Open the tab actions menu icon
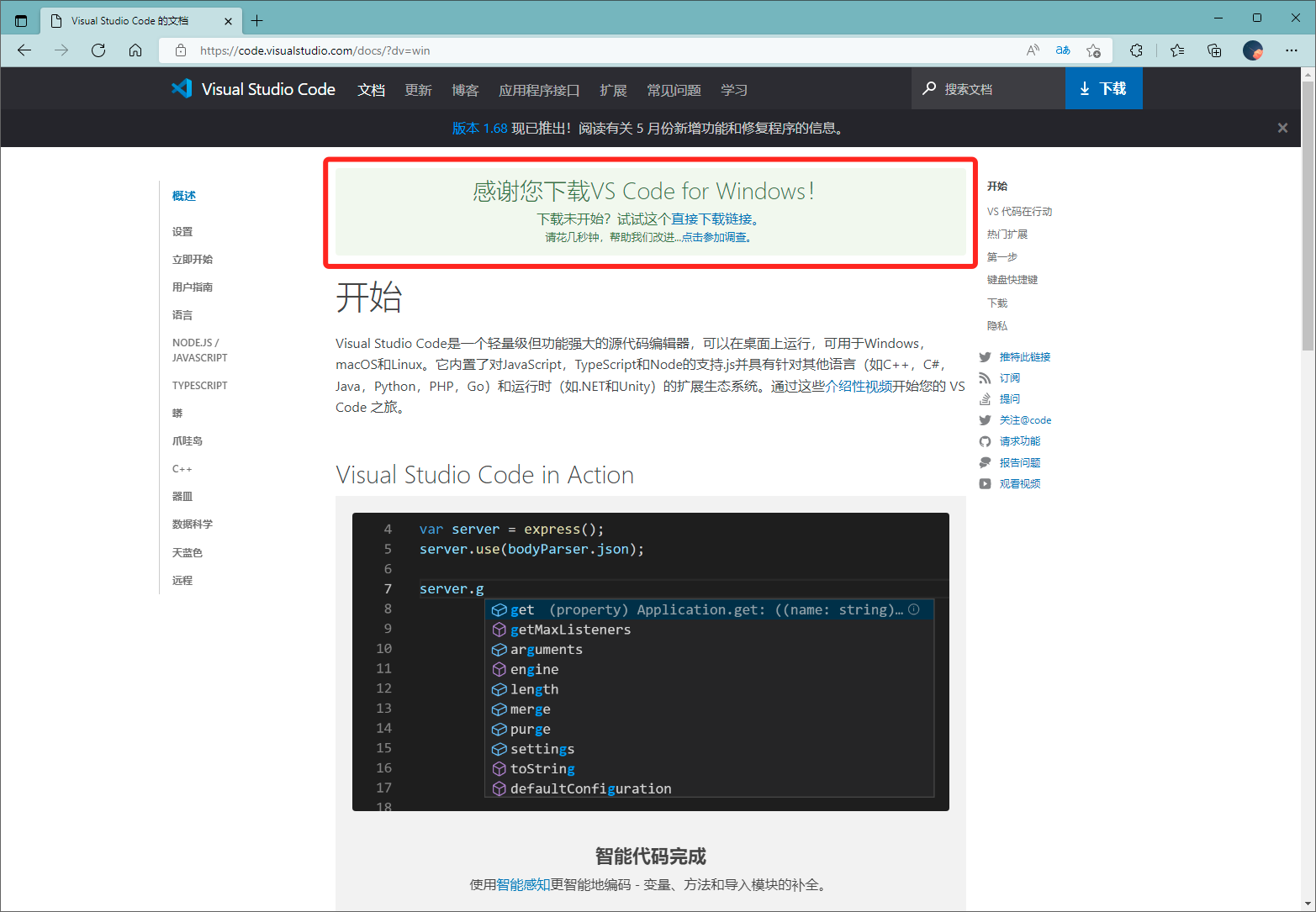Screen dimensions: 1316x912 [21, 21]
